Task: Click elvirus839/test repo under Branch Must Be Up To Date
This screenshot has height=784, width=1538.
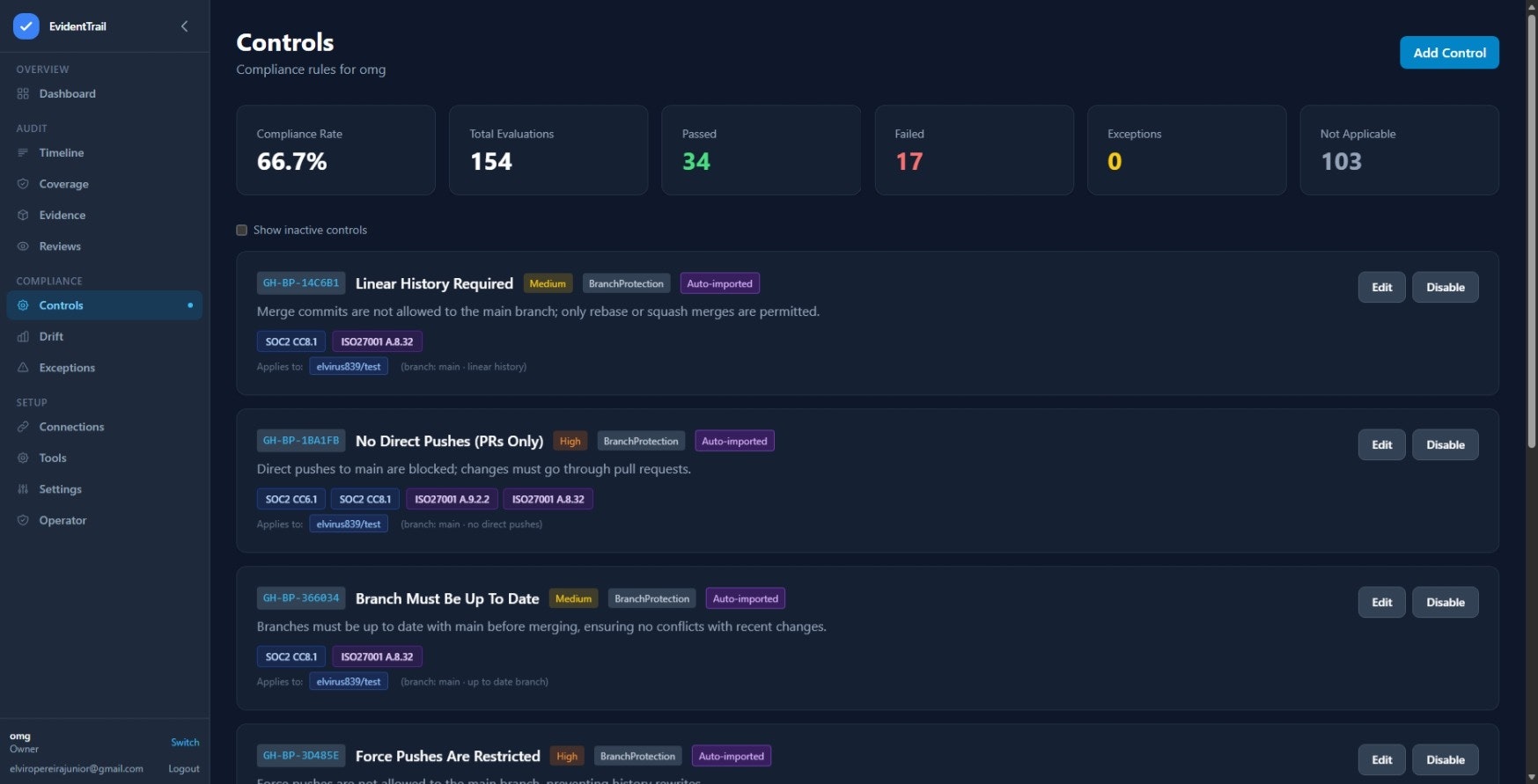Action: point(349,681)
